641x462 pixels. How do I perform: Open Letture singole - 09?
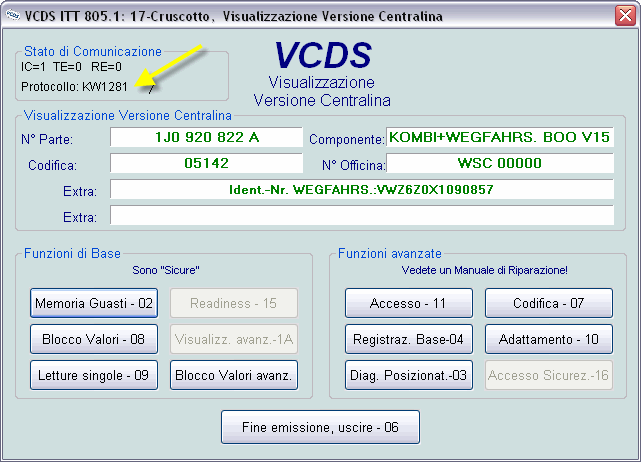coord(94,375)
